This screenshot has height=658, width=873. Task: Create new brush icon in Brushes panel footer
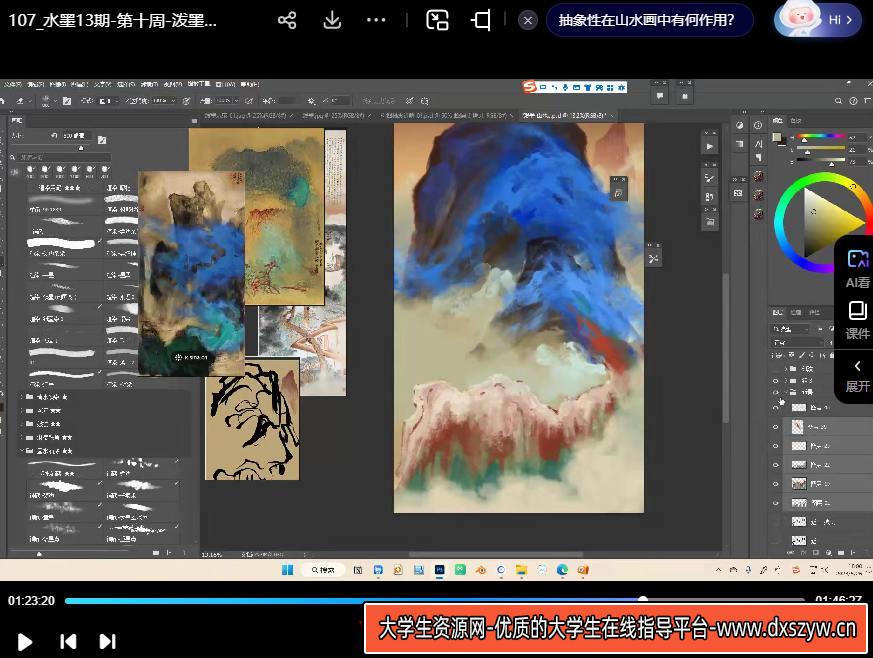pyautogui.click(x=169, y=553)
